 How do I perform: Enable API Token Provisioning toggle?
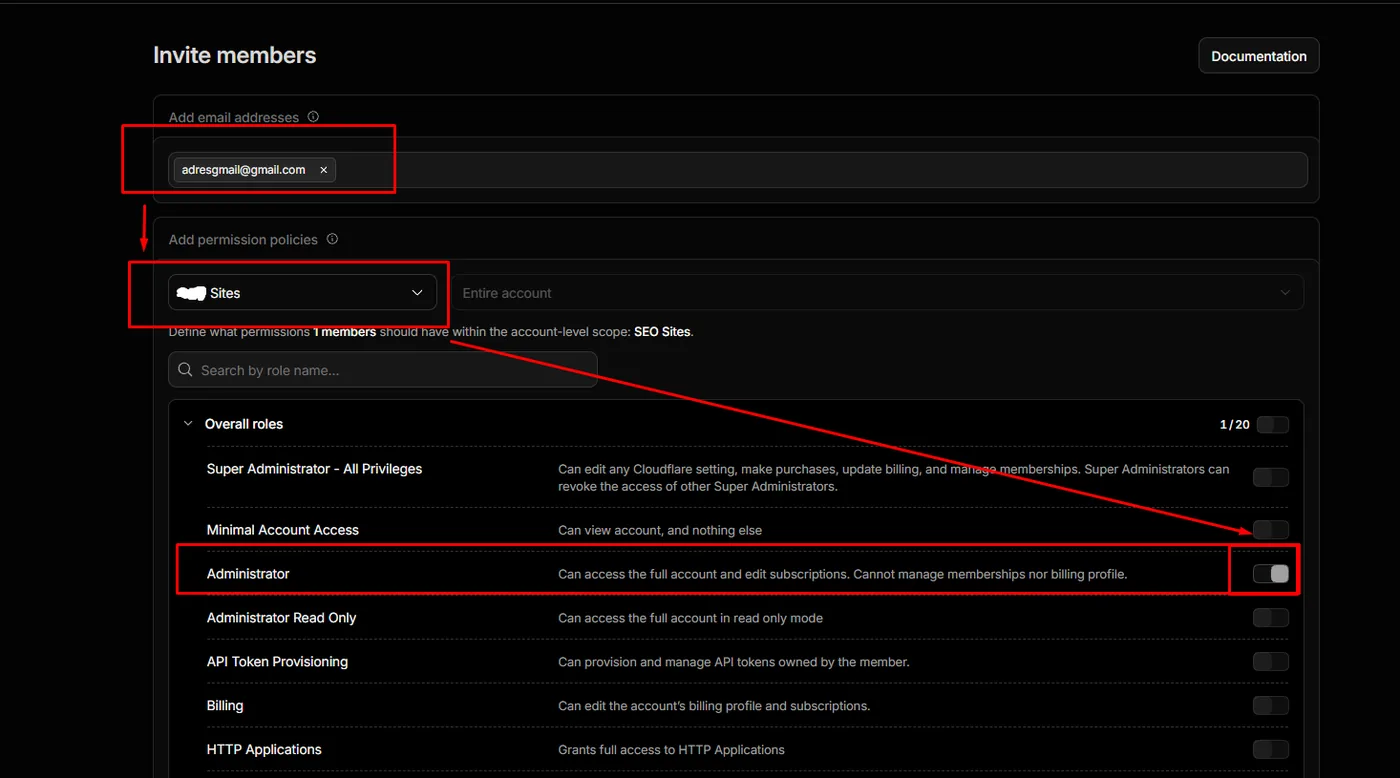pyautogui.click(x=1271, y=662)
